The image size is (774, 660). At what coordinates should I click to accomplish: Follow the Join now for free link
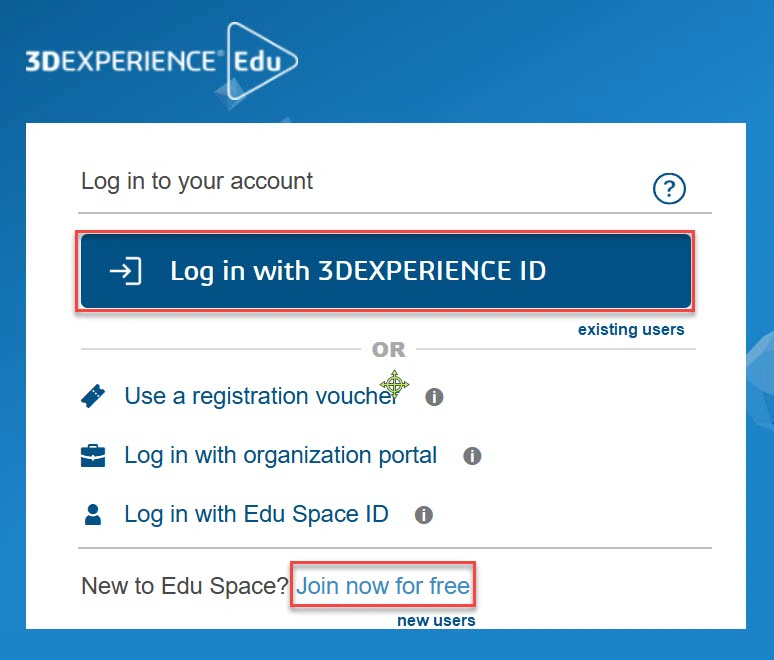tap(383, 586)
